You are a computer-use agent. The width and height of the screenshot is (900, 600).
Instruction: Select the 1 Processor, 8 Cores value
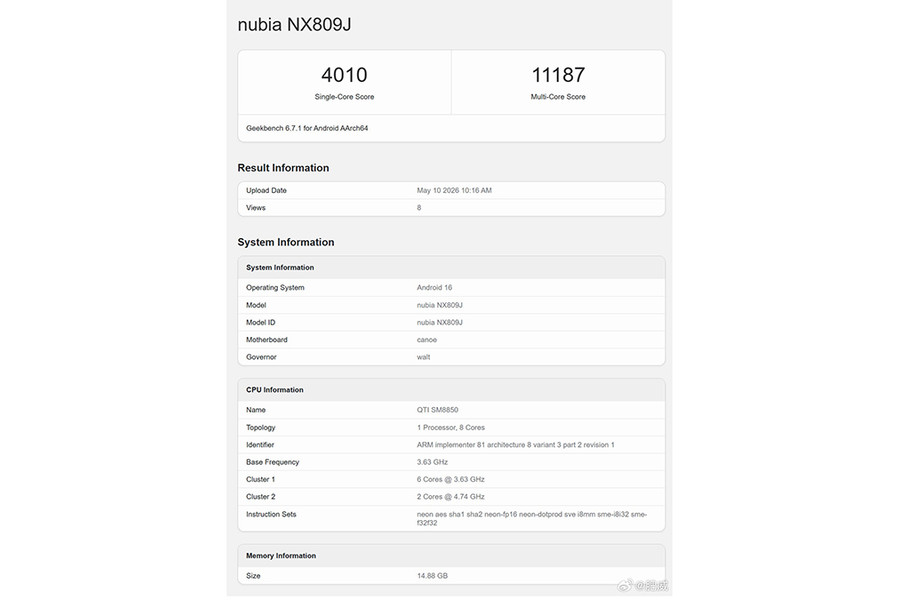451,427
